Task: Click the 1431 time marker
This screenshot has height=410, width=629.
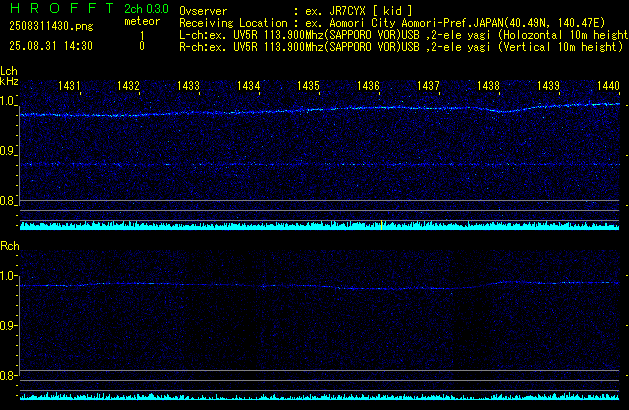Action: [x=69, y=86]
